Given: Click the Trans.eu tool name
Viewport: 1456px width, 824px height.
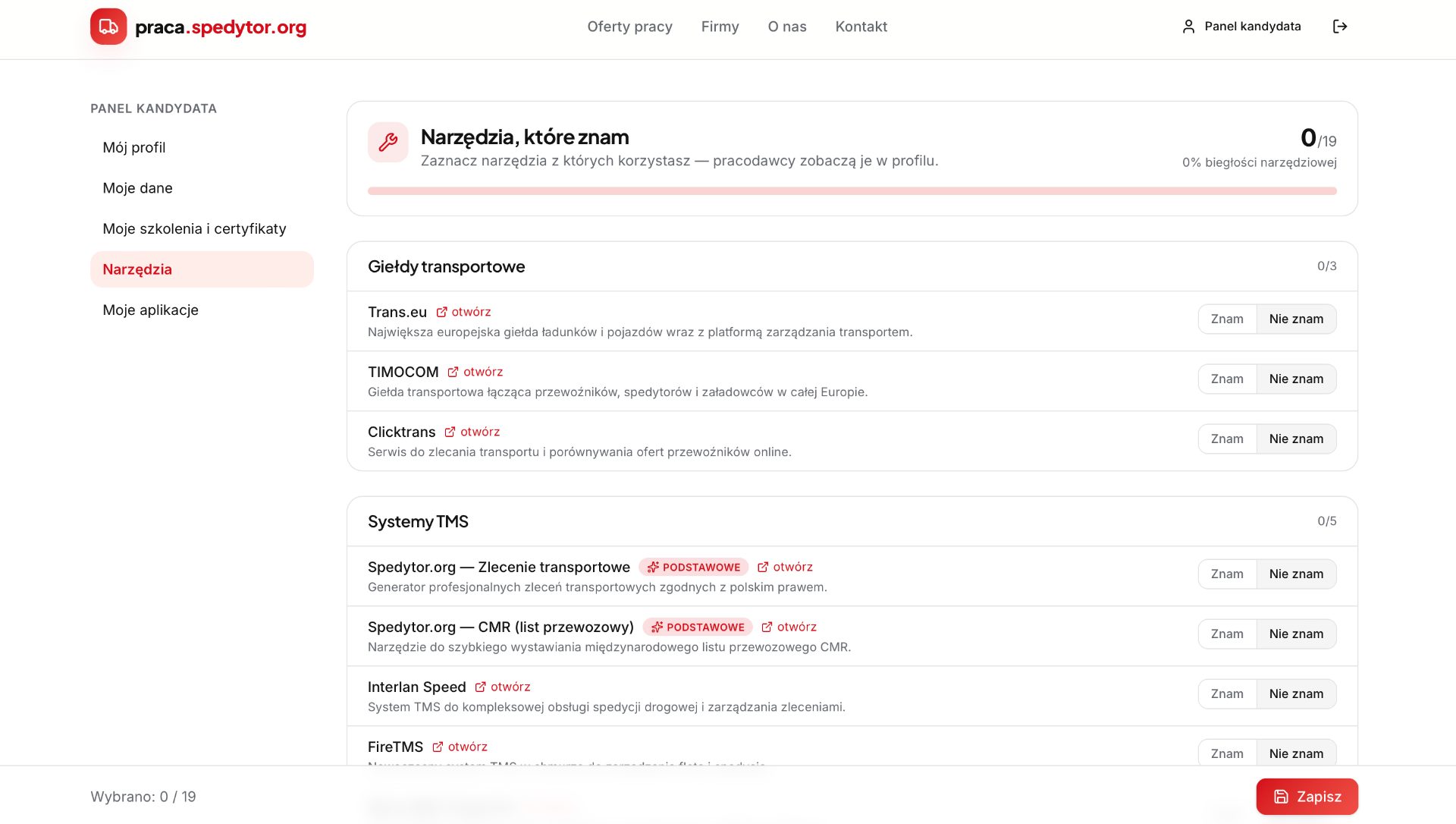Looking at the screenshot, I should (x=397, y=312).
